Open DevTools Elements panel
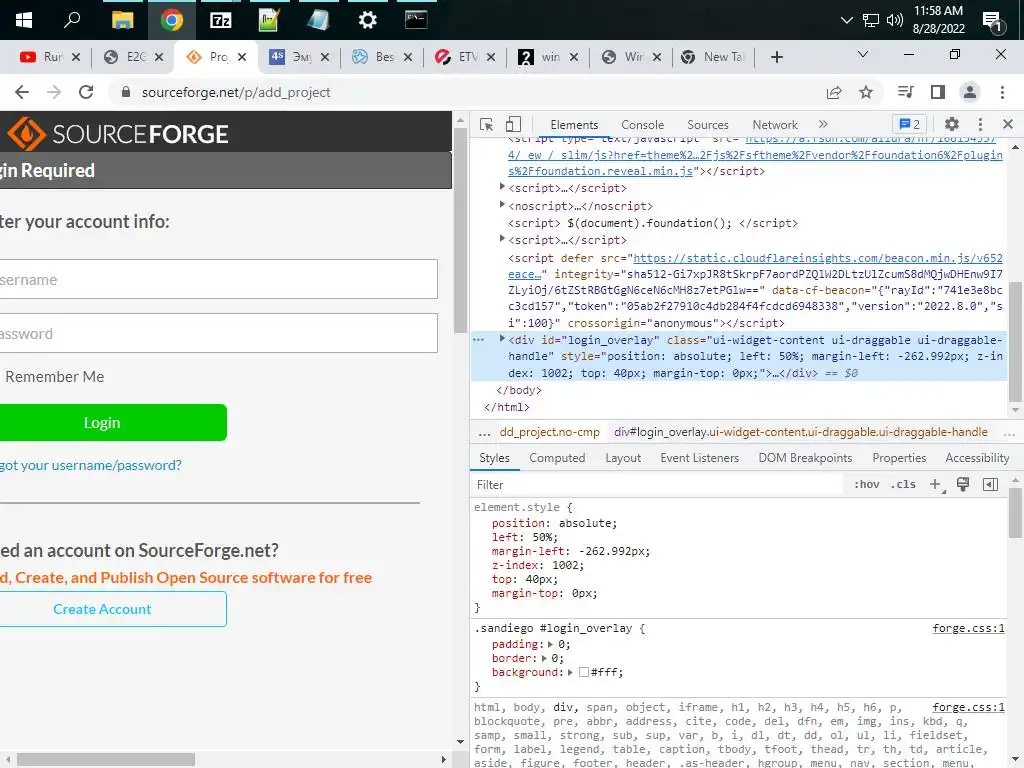The width and height of the screenshot is (1024, 768). [574, 125]
